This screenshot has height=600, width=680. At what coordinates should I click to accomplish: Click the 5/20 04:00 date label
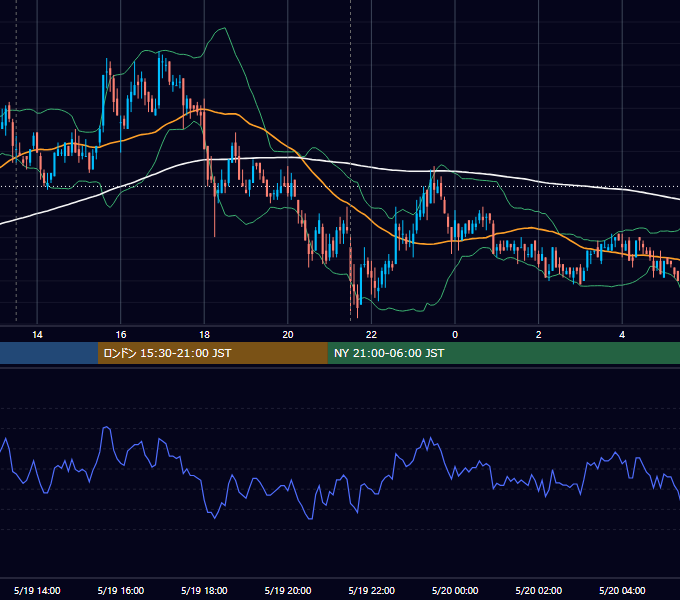coord(622,590)
